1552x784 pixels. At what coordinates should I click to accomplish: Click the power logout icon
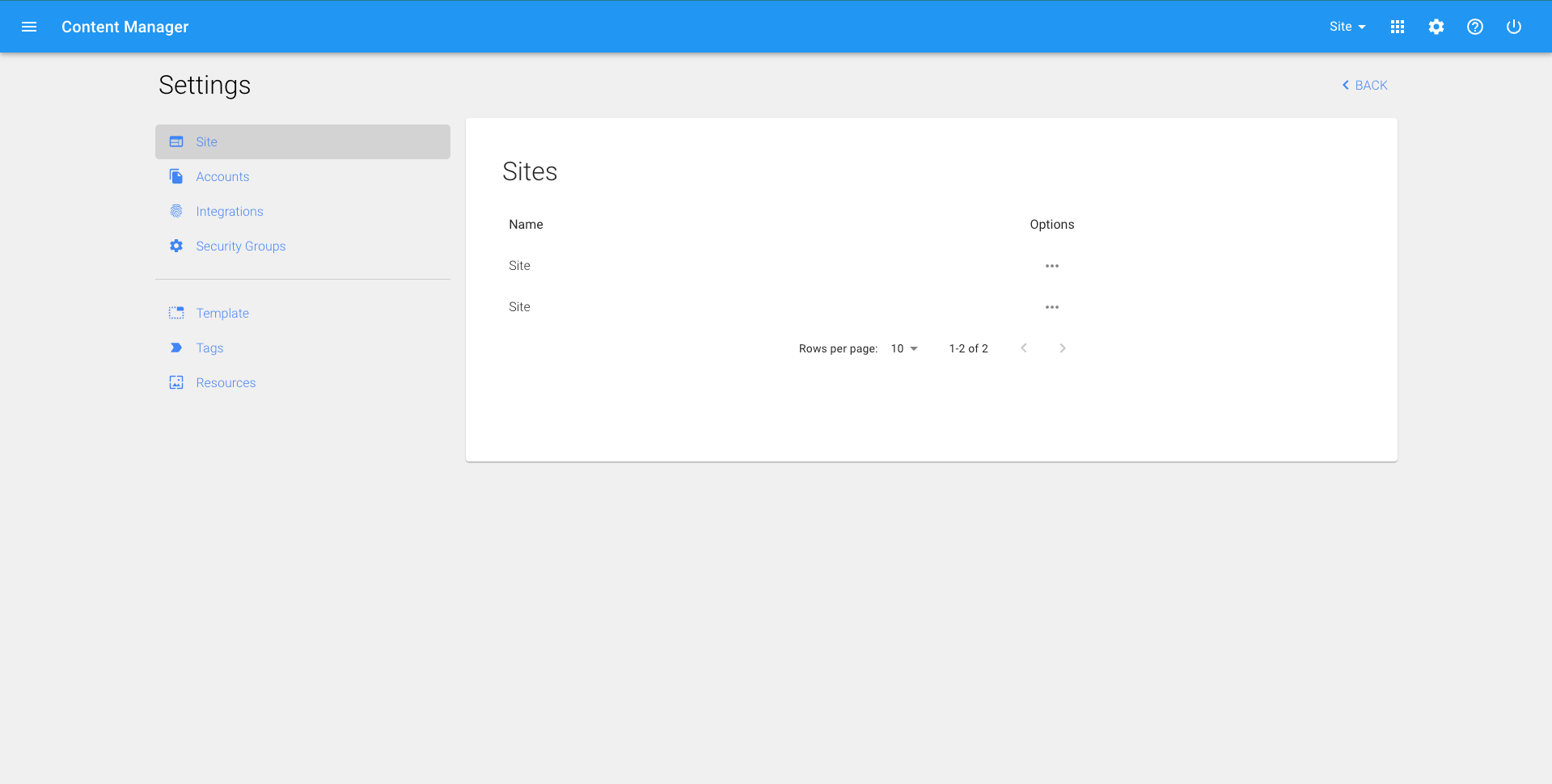(x=1513, y=27)
